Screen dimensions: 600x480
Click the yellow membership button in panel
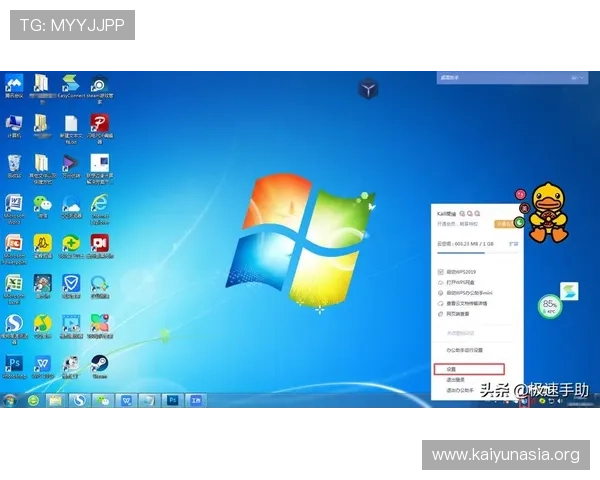pyautogui.click(x=504, y=224)
